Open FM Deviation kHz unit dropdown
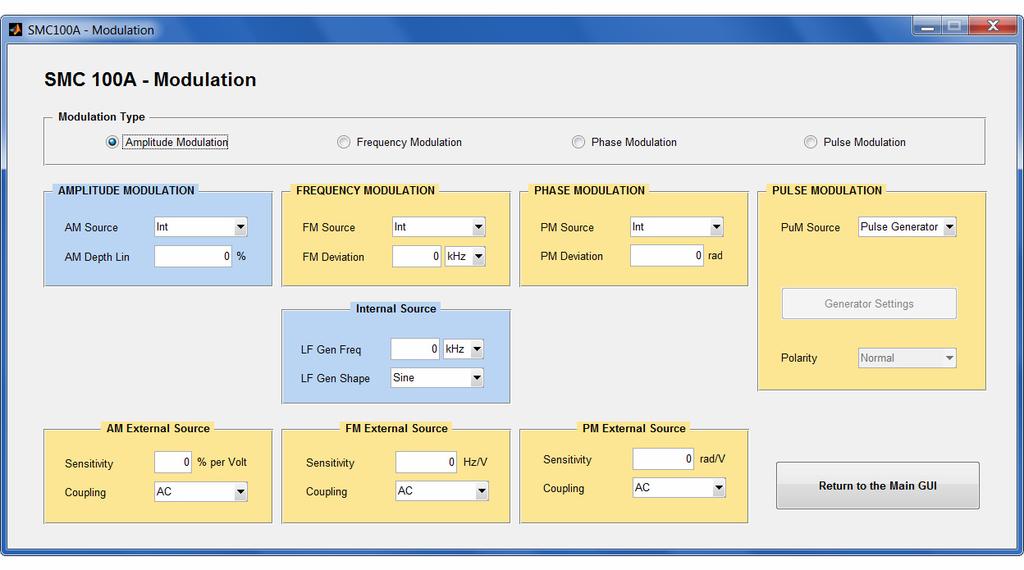 [x=465, y=257]
